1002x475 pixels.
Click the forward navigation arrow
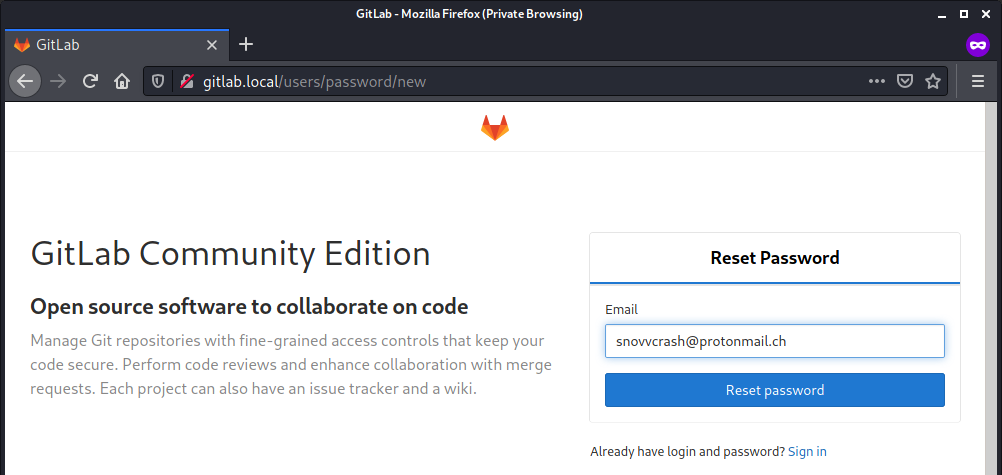point(58,81)
